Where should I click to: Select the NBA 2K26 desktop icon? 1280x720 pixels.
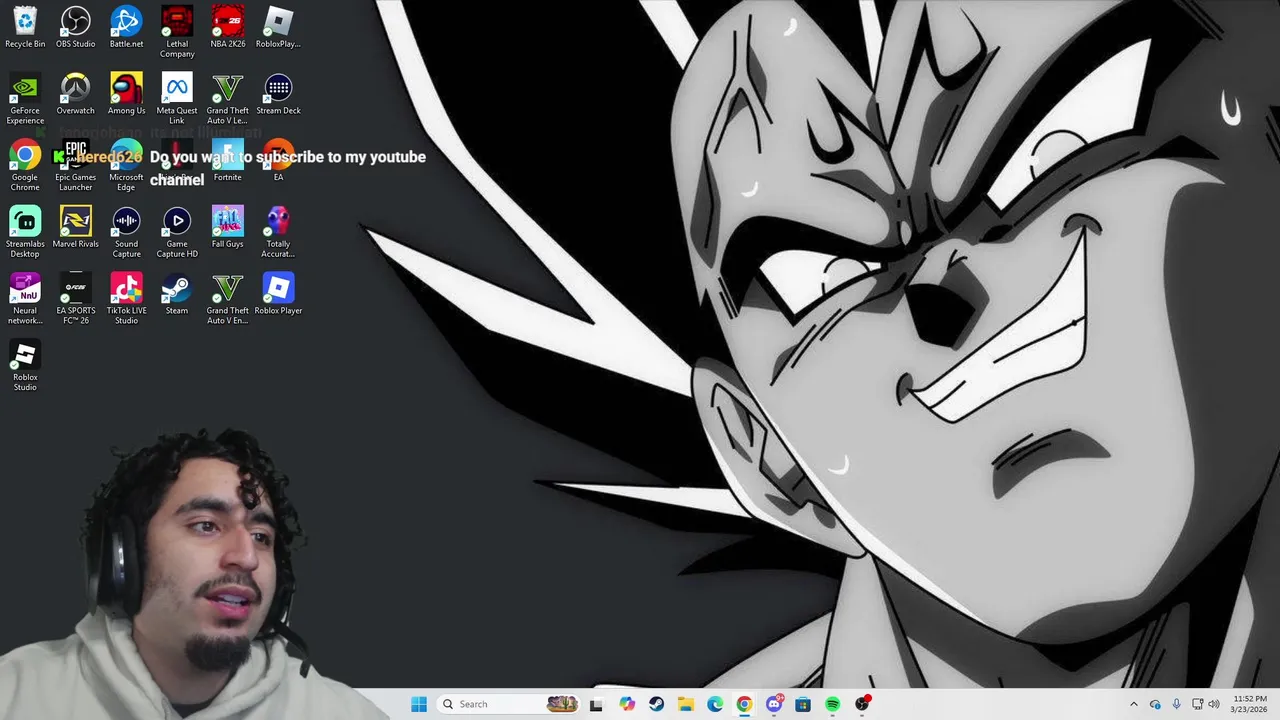(x=228, y=27)
